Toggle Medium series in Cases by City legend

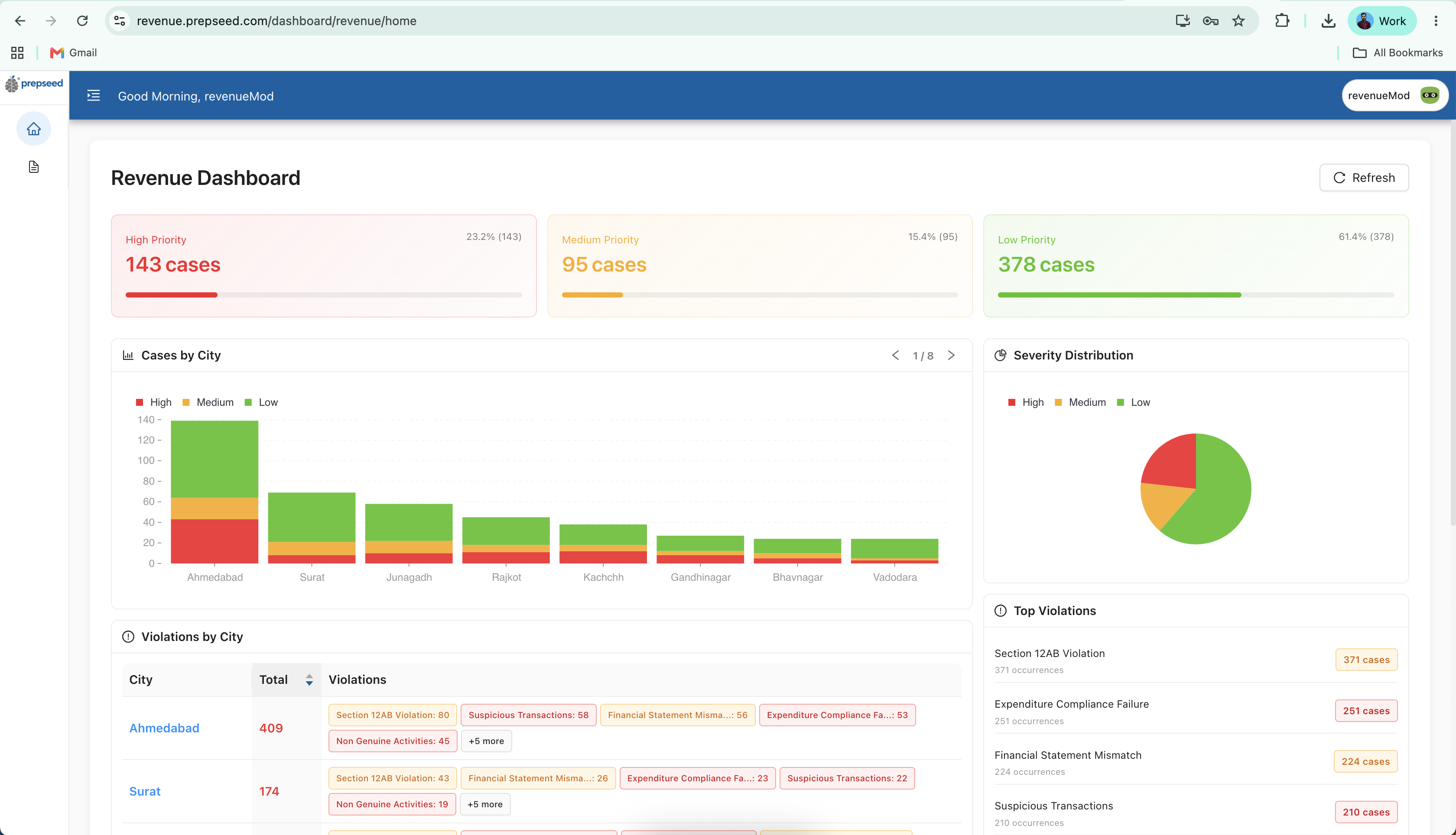click(x=208, y=403)
